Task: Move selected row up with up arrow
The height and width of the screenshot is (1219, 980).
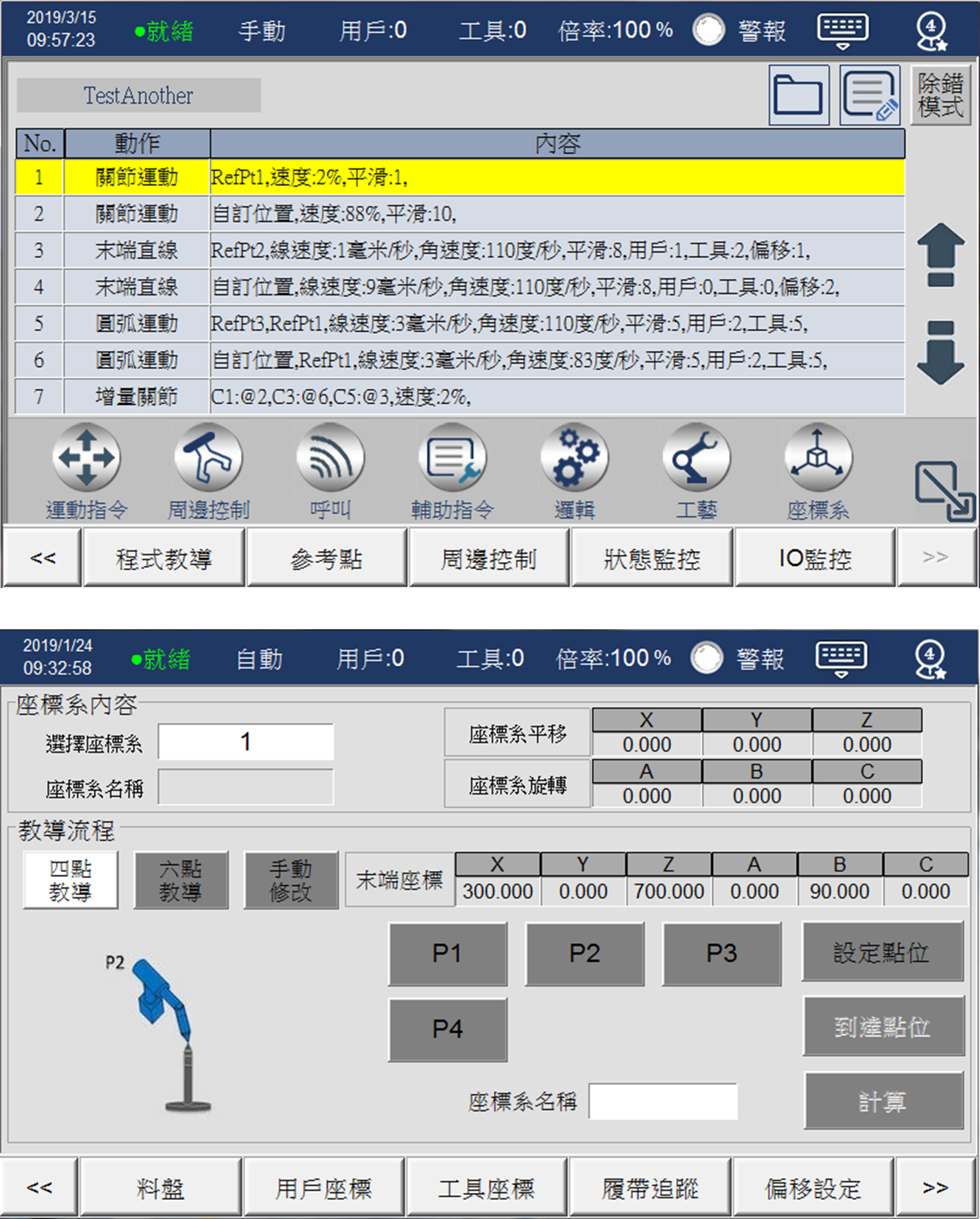Action: [x=940, y=255]
